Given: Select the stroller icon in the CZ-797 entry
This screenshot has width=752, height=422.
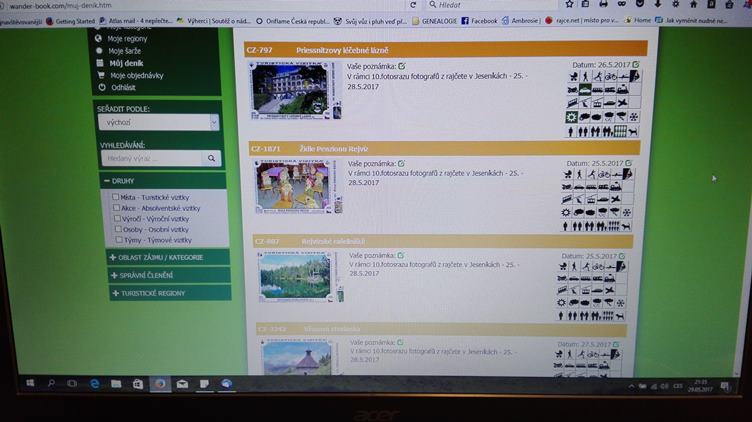Looking at the screenshot, I should 574,77.
